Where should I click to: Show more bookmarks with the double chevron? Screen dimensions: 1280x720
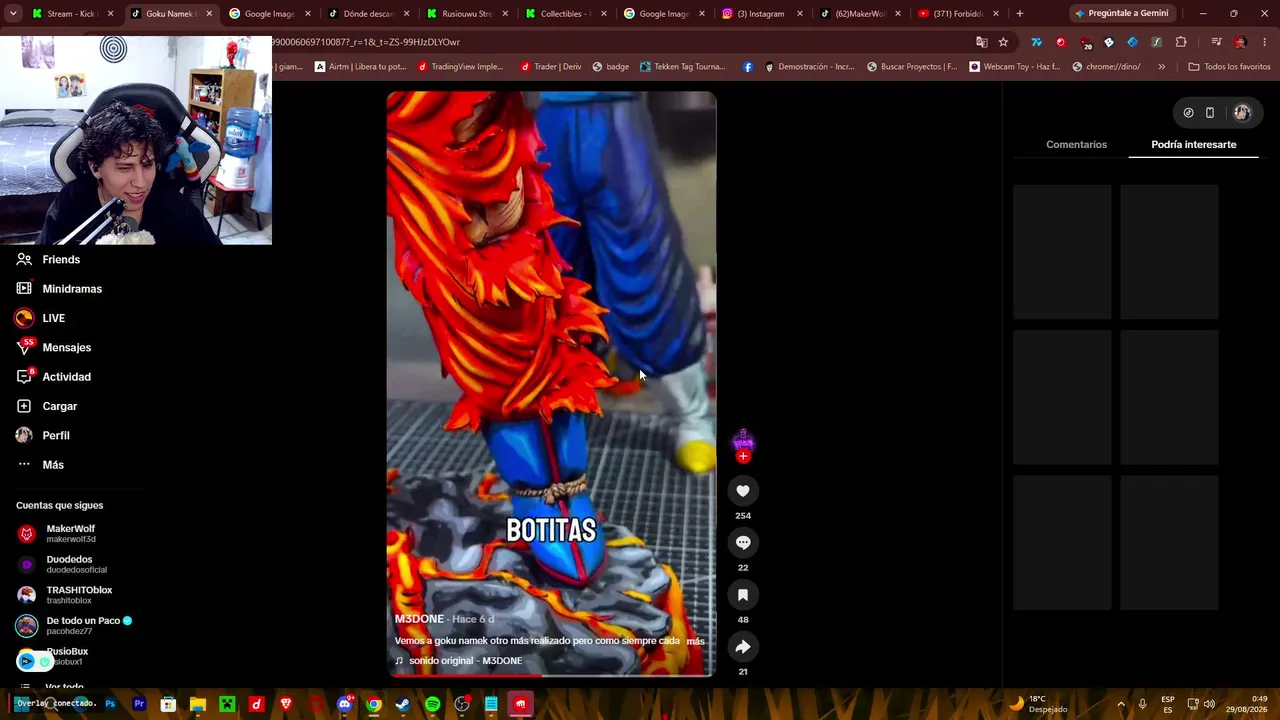(1161, 67)
